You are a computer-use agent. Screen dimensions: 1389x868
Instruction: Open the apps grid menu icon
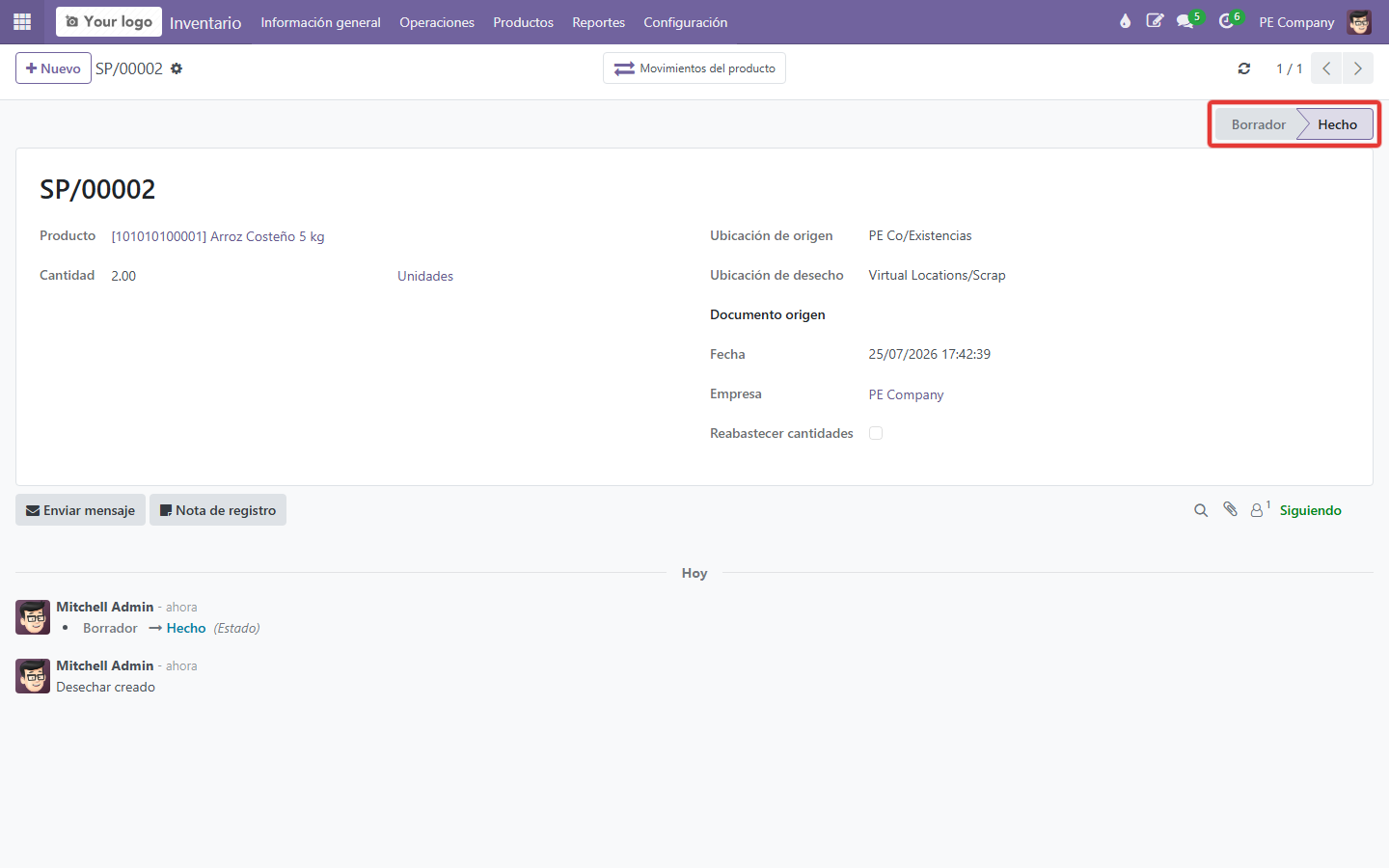click(22, 21)
